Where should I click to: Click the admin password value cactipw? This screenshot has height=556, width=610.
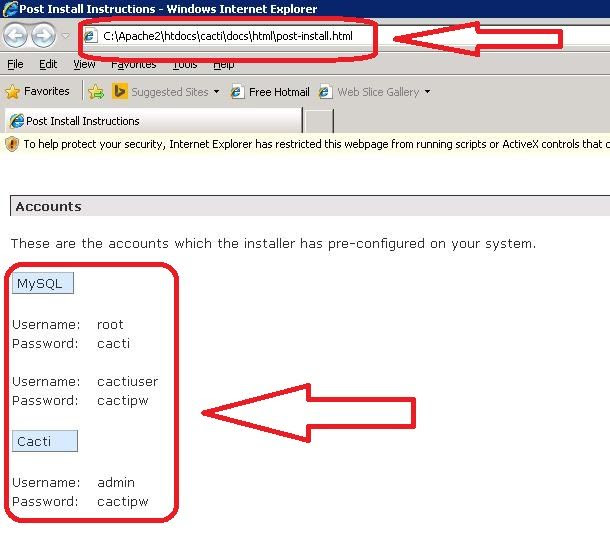pyautogui.click(x=123, y=502)
